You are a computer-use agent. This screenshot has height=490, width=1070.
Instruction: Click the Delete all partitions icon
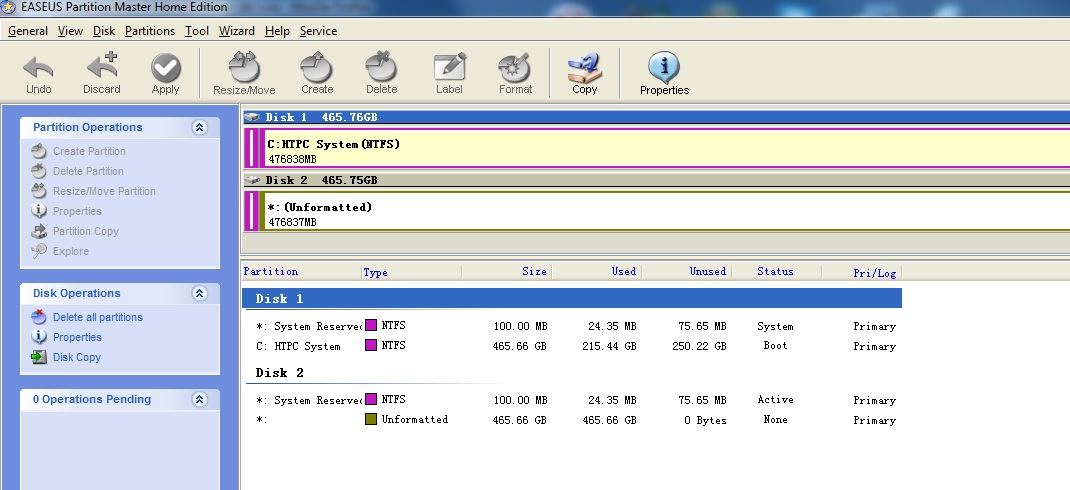point(40,317)
